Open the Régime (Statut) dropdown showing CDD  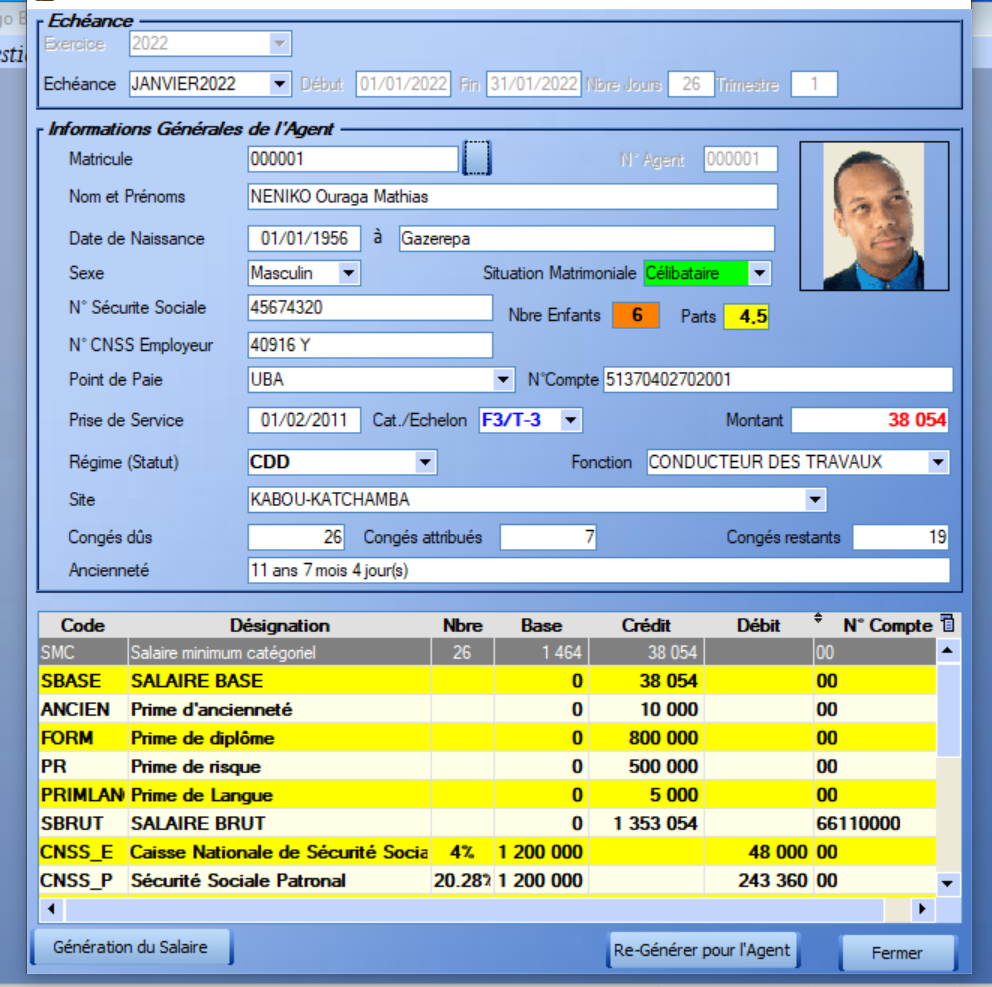[424, 462]
